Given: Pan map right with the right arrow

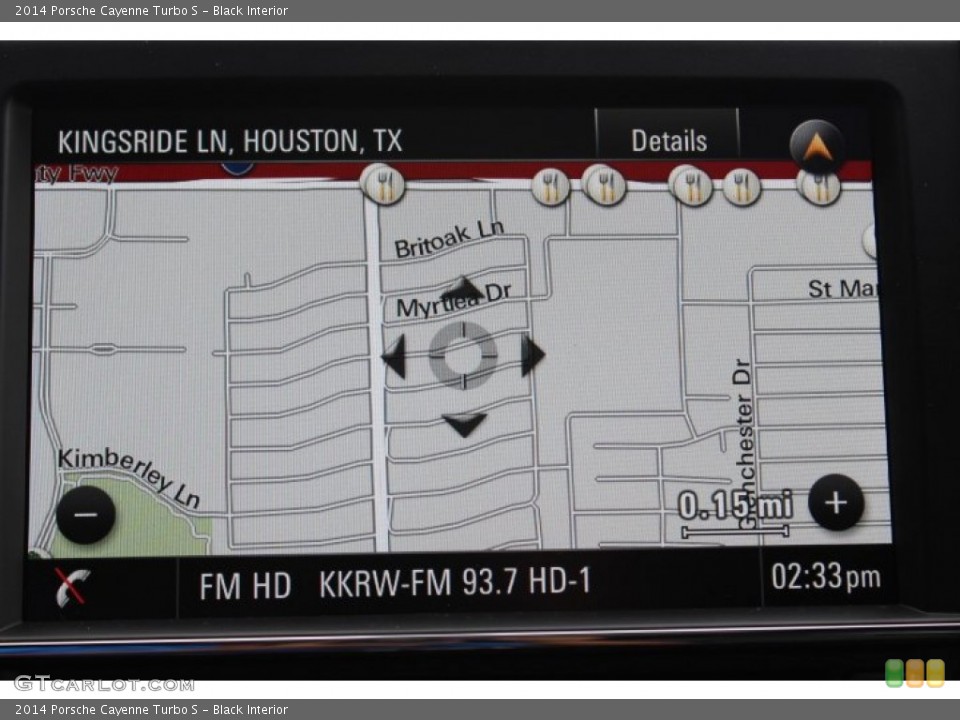Looking at the screenshot, I should (533, 355).
